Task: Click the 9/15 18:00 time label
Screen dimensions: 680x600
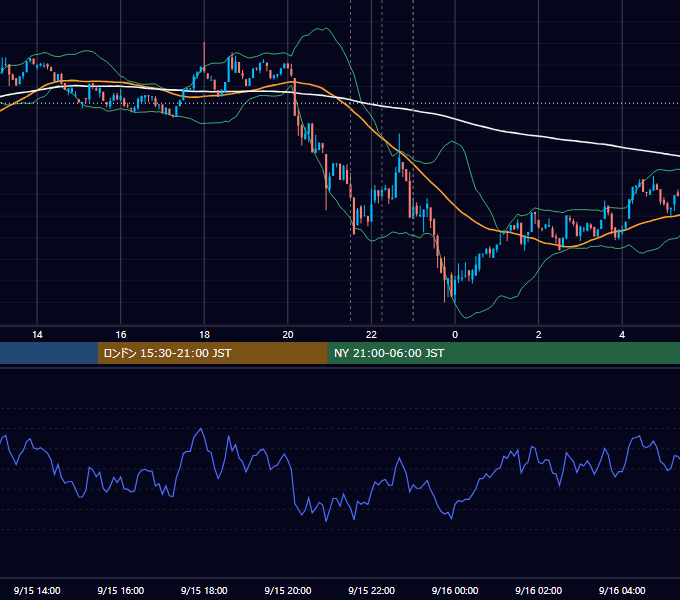Action: coord(204,590)
